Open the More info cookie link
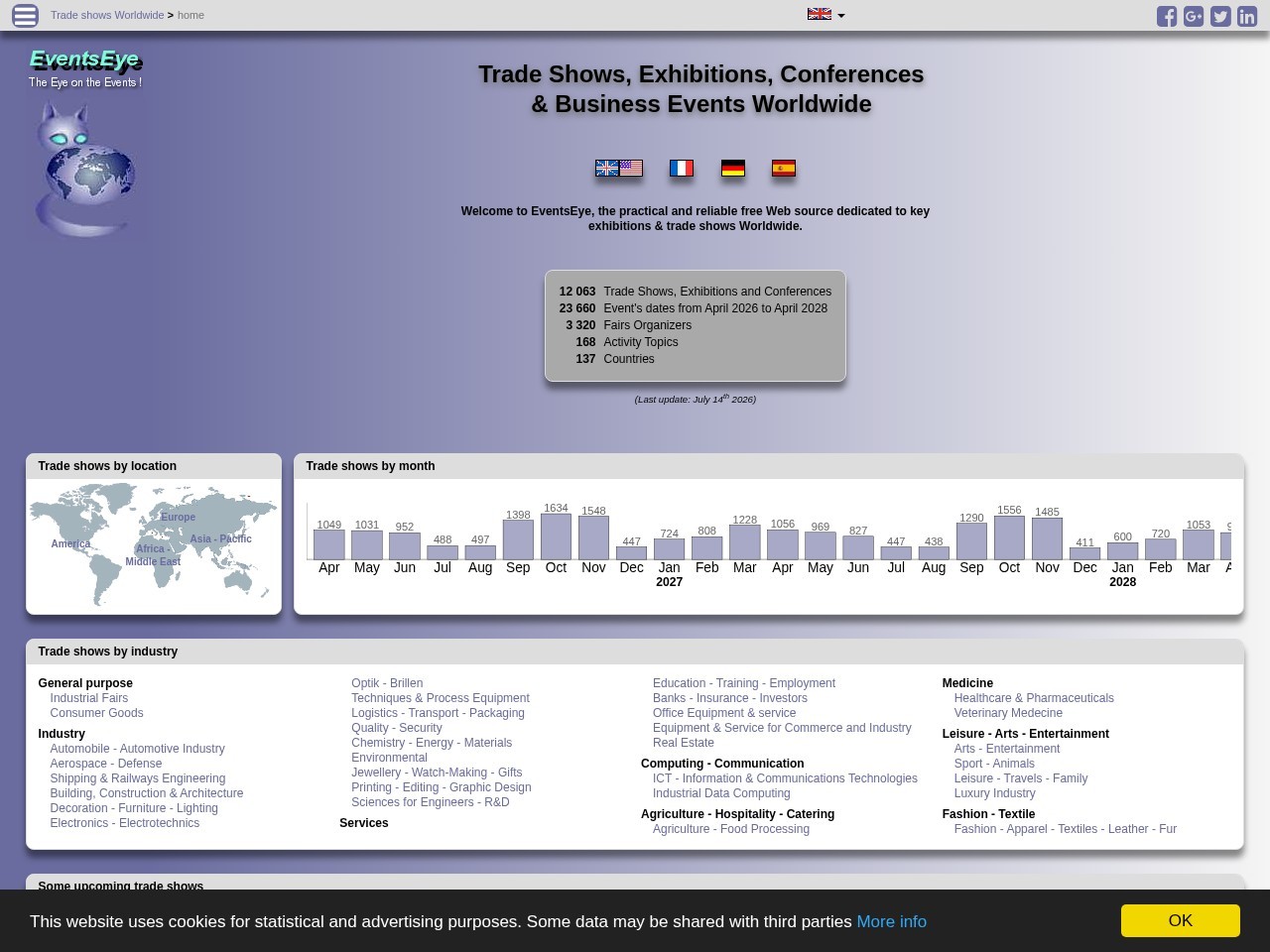 click(891, 921)
